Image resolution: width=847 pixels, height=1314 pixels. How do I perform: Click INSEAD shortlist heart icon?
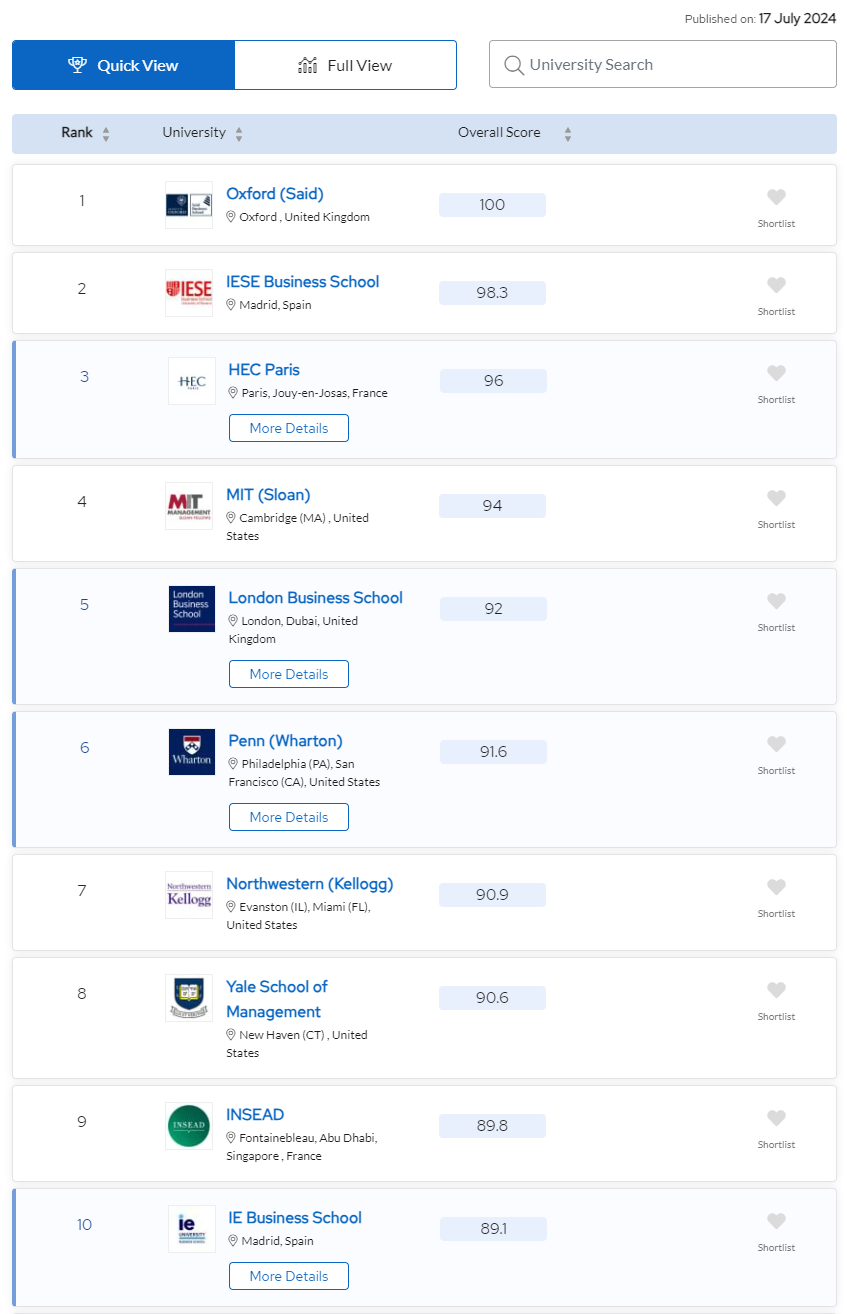776,1118
